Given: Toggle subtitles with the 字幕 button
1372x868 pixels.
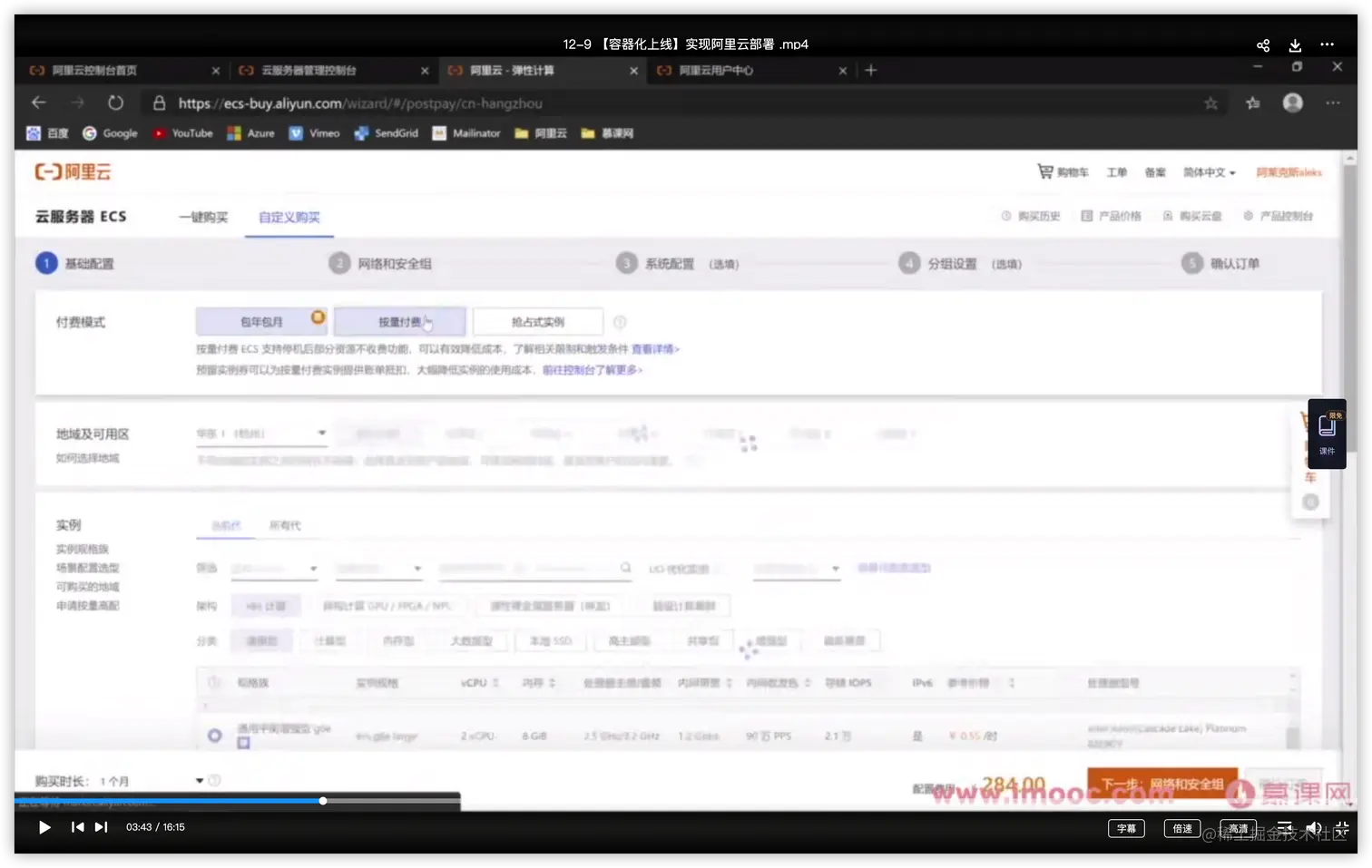Looking at the screenshot, I should point(1126,828).
